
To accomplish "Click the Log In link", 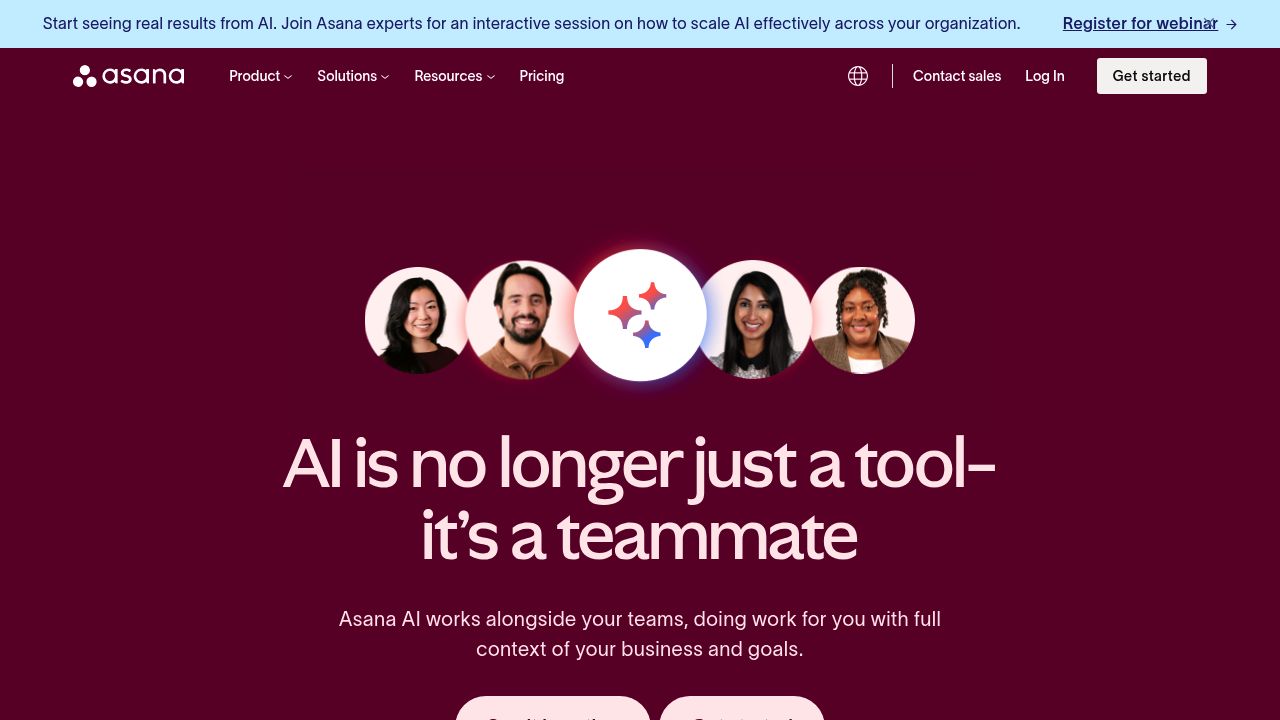I will click(x=1045, y=76).
